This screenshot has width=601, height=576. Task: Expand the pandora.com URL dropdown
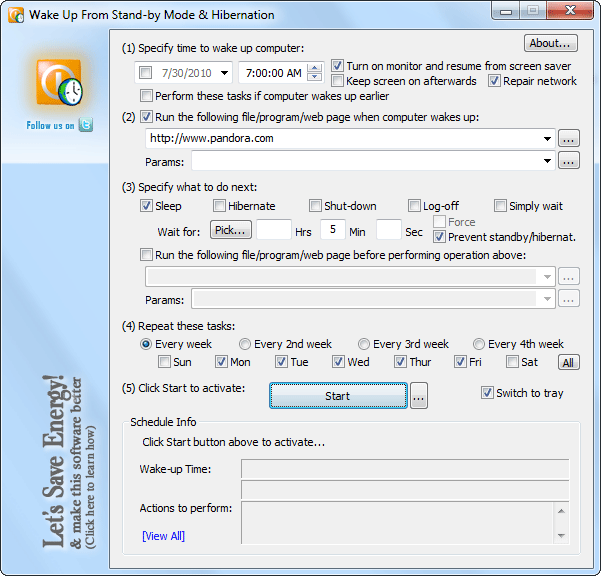[547, 139]
